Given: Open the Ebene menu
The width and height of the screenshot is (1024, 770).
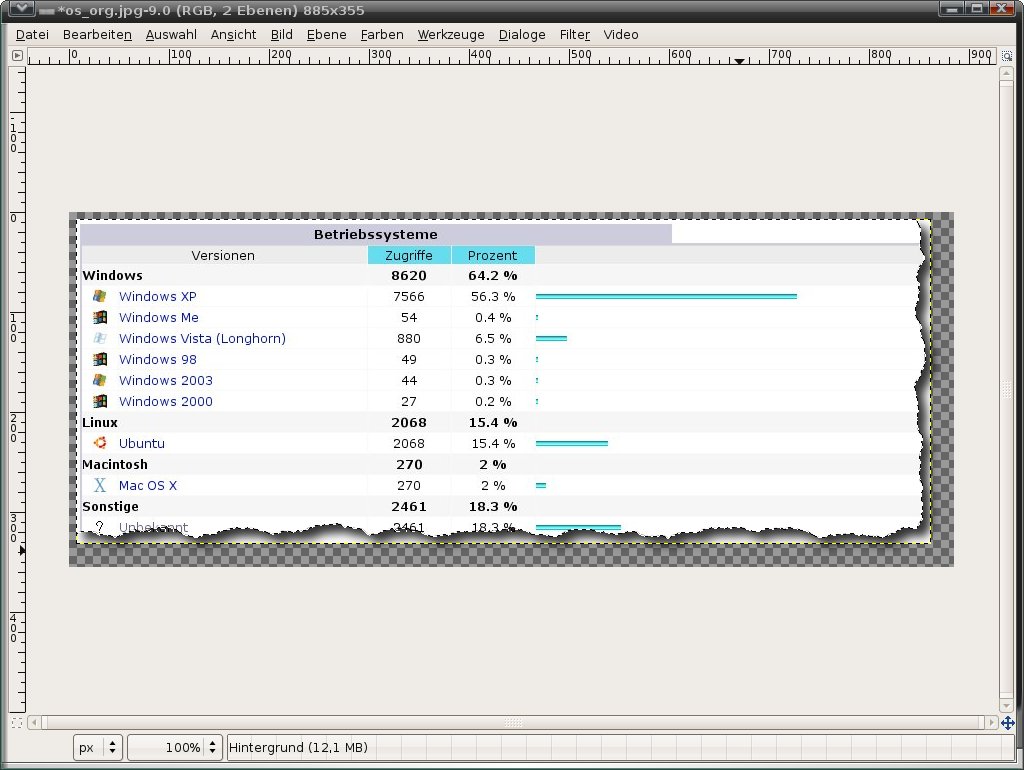Looking at the screenshot, I should pyautogui.click(x=326, y=34).
